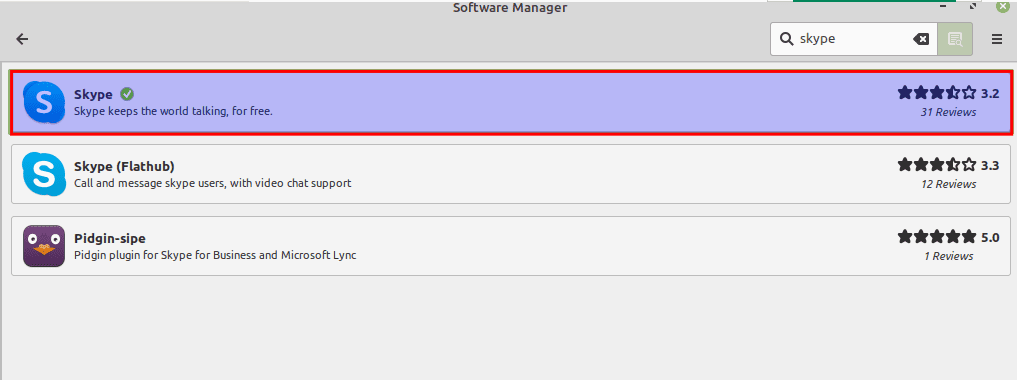Close the Software Manager window
The width and height of the screenshot is (1017, 380).
(x=1003, y=5)
